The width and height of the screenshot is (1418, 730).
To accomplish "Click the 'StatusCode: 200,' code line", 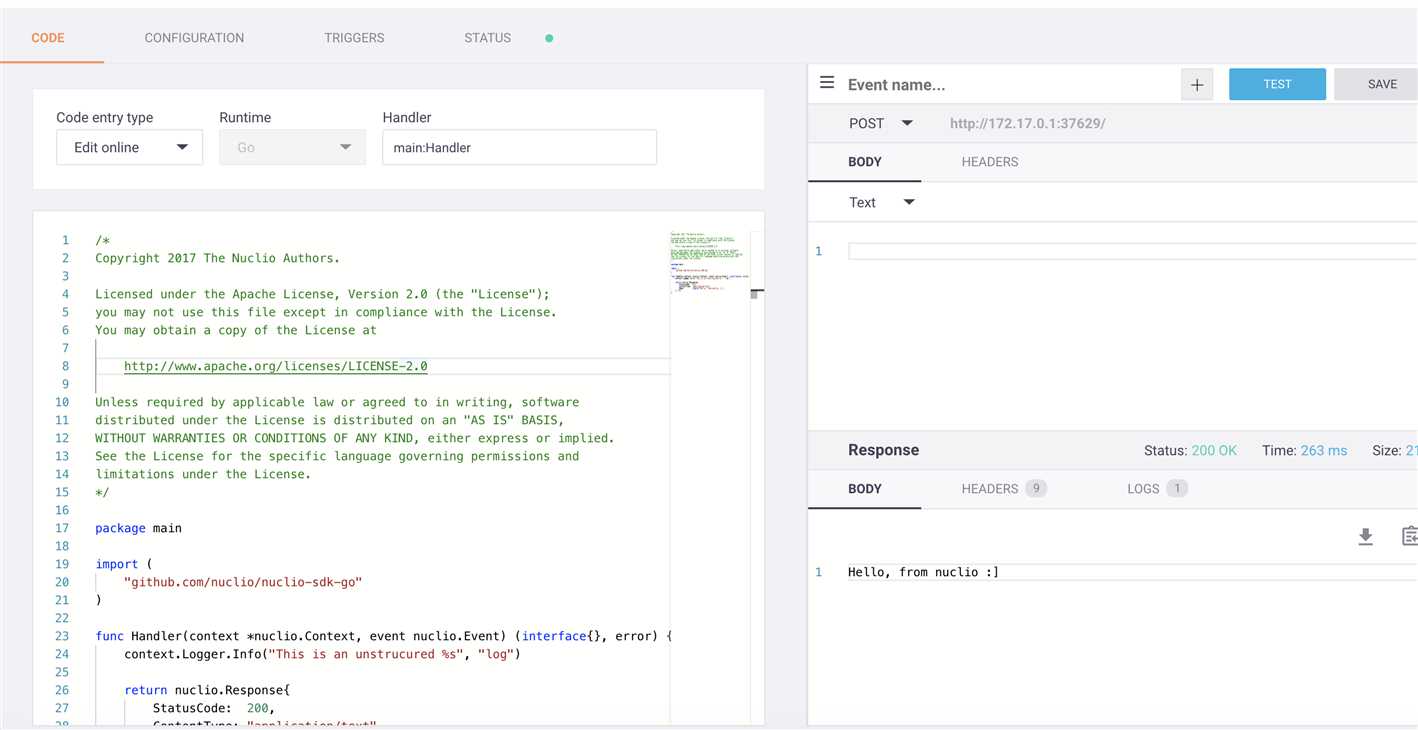I will point(214,708).
